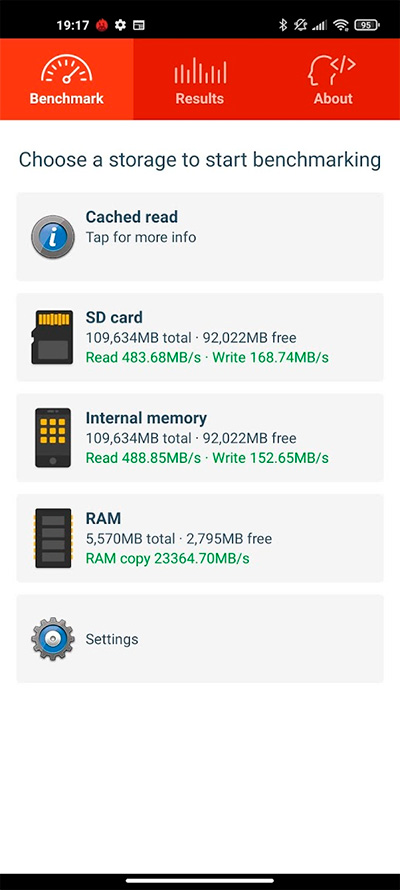The image size is (400, 890).
Task: Run the RAM benchmark
Action: pos(200,538)
